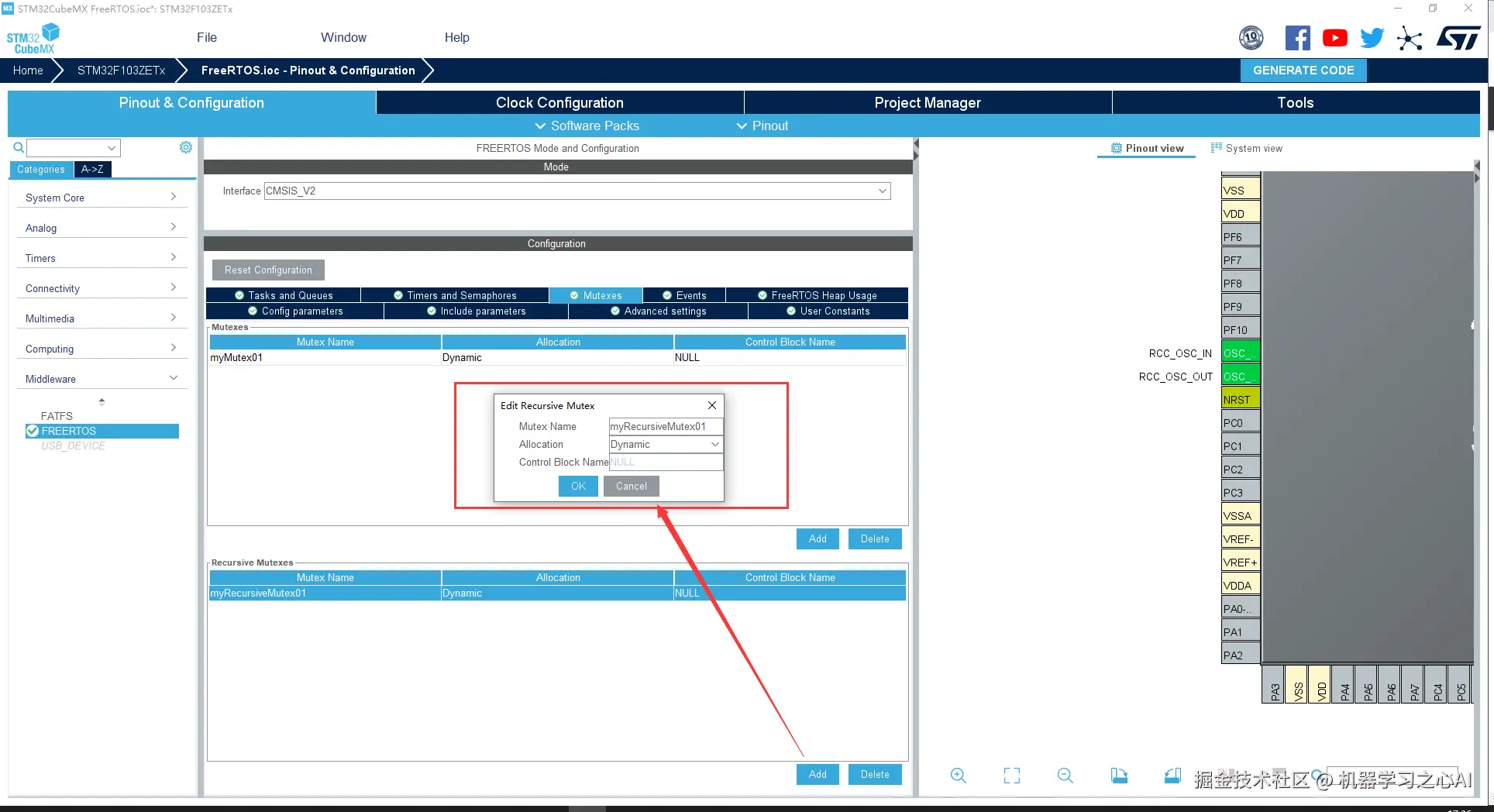Viewport: 1494px width, 812px height.
Task: Open the Advanced settings tab
Action: pos(659,311)
